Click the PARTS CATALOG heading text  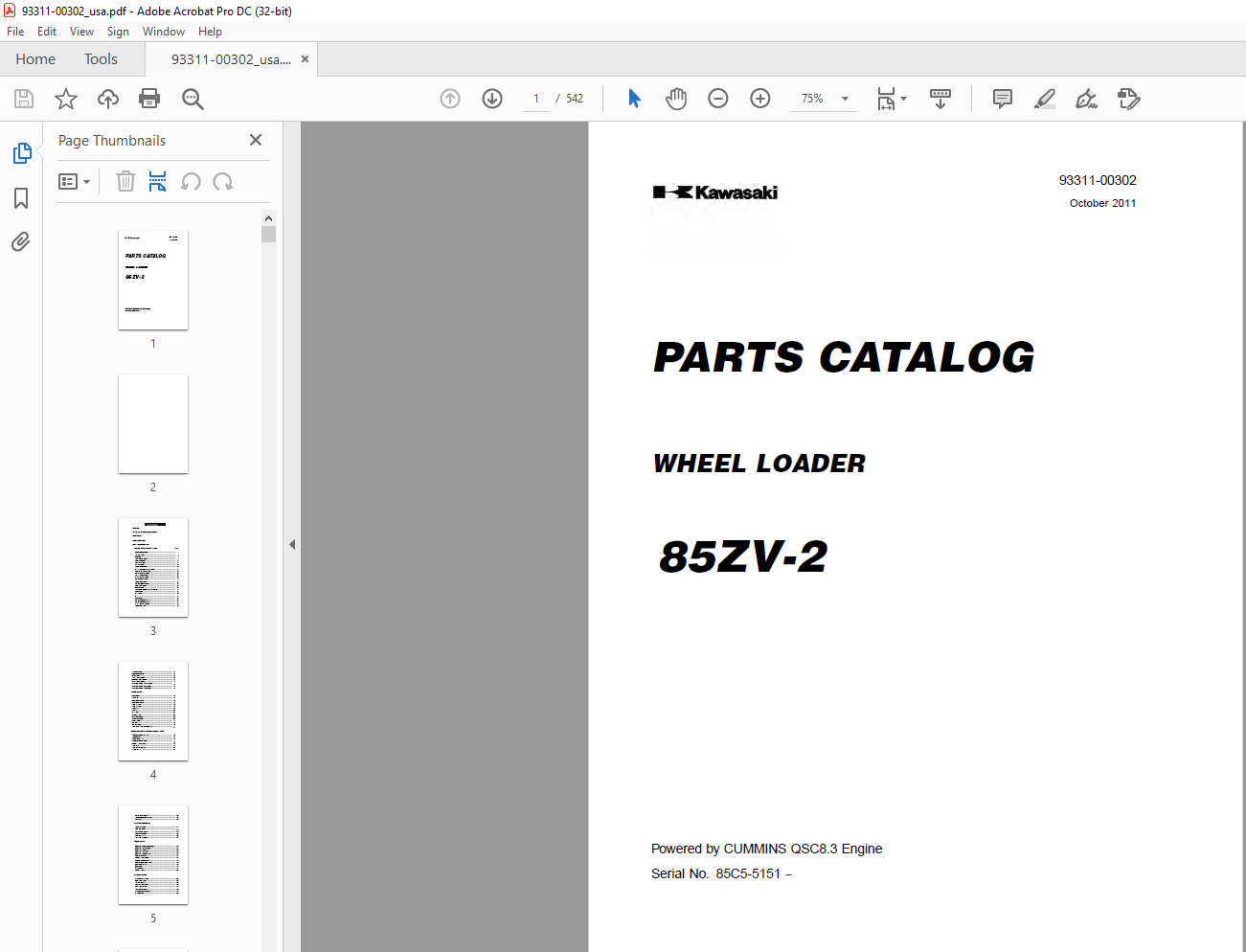pyautogui.click(x=844, y=357)
